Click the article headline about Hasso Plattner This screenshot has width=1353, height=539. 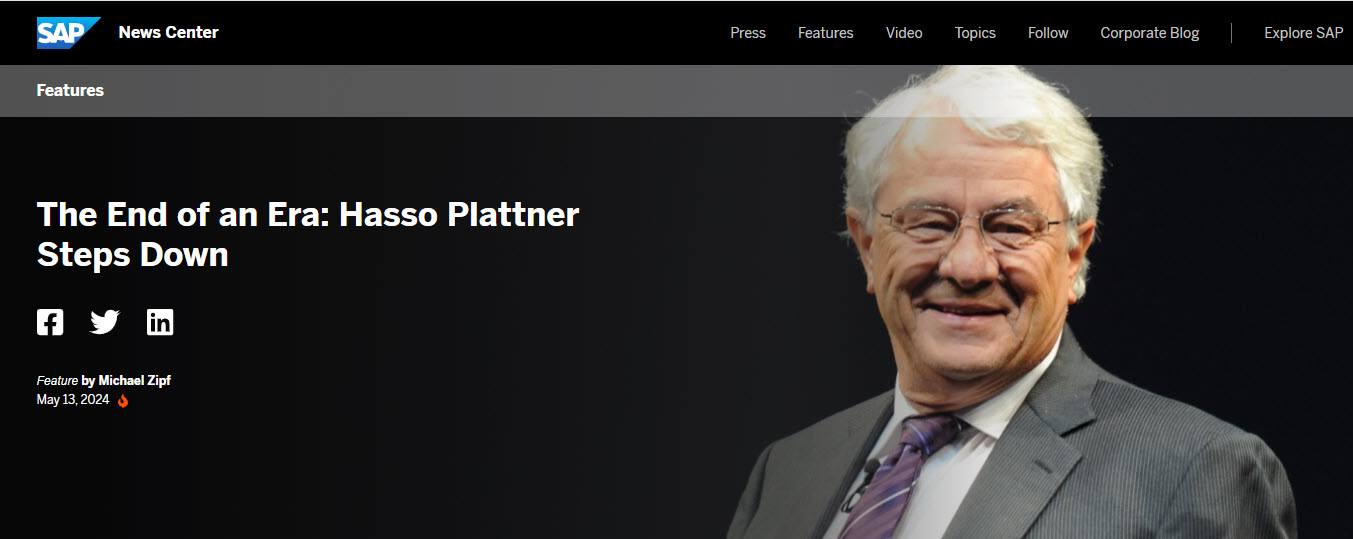(x=308, y=234)
